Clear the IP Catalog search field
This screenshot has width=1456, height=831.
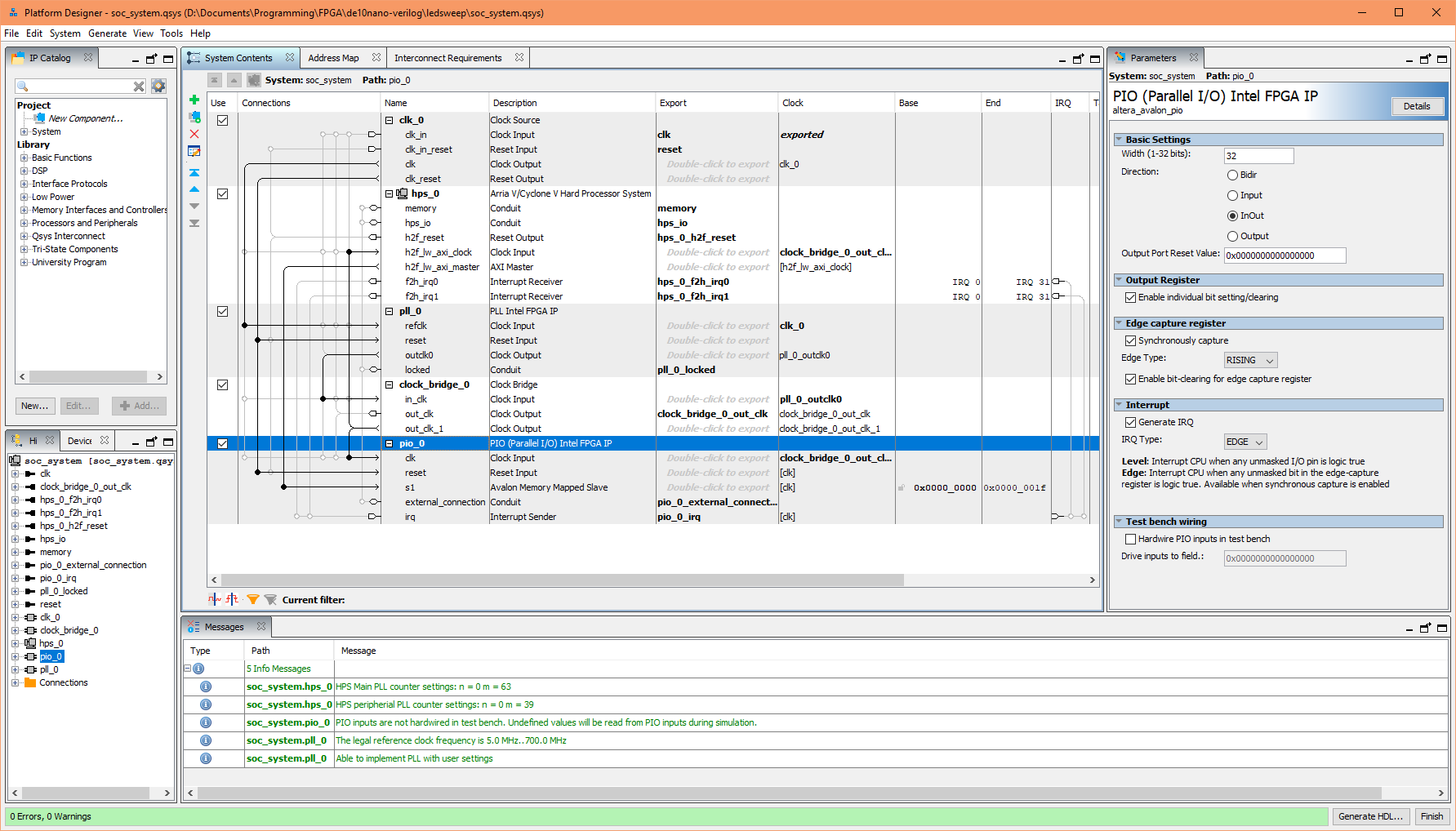pos(139,86)
